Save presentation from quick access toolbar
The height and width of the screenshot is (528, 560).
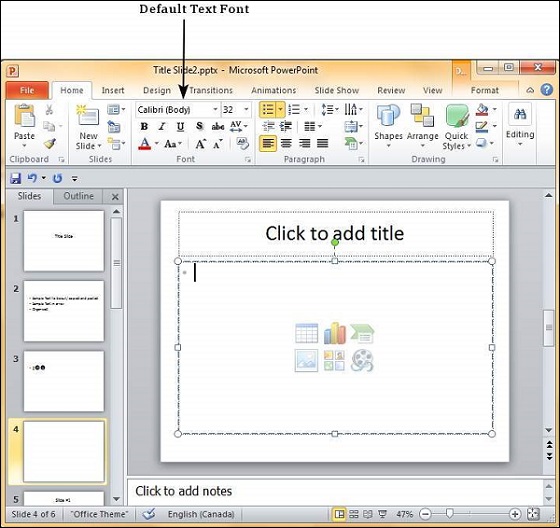[x=15, y=178]
